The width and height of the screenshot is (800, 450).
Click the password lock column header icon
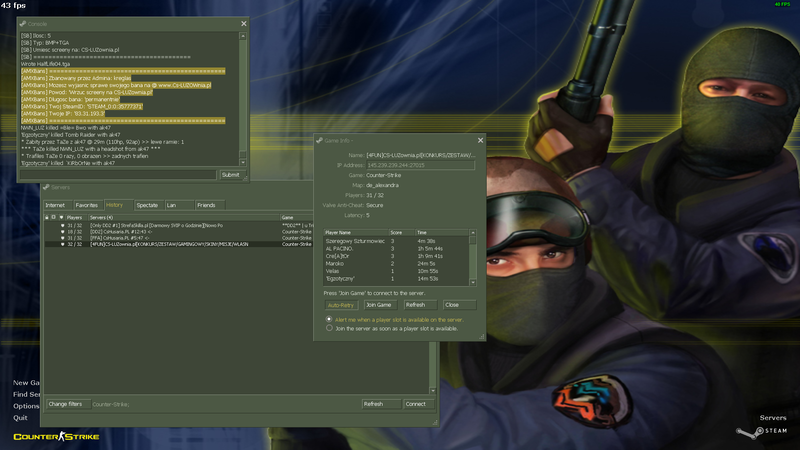point(46,217)
